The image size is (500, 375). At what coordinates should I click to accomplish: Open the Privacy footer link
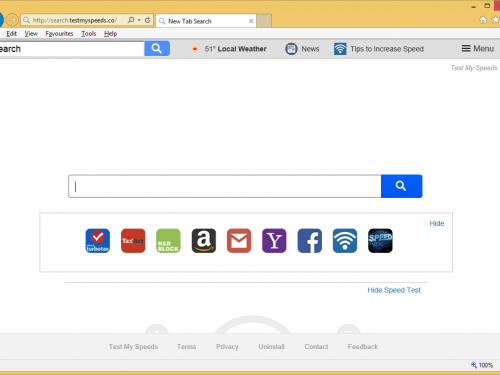(227, 347)
